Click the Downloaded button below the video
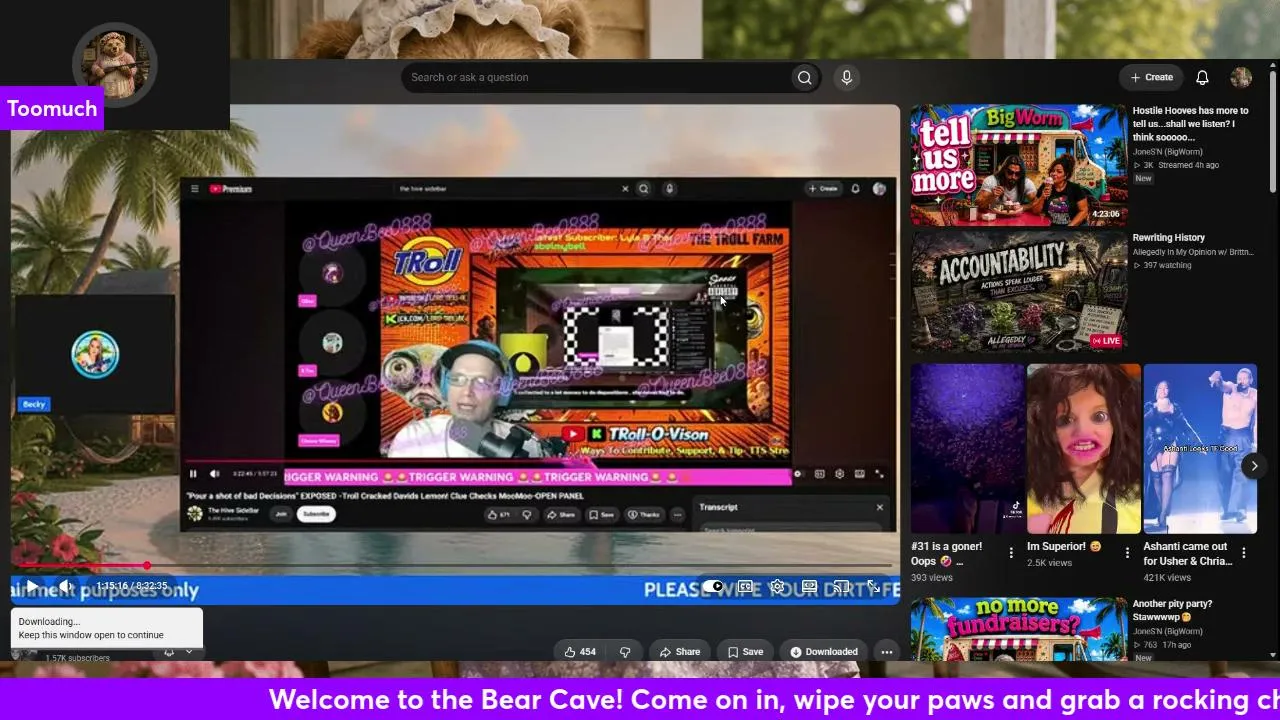This screenshot has height=720, width=1280. 824,652
